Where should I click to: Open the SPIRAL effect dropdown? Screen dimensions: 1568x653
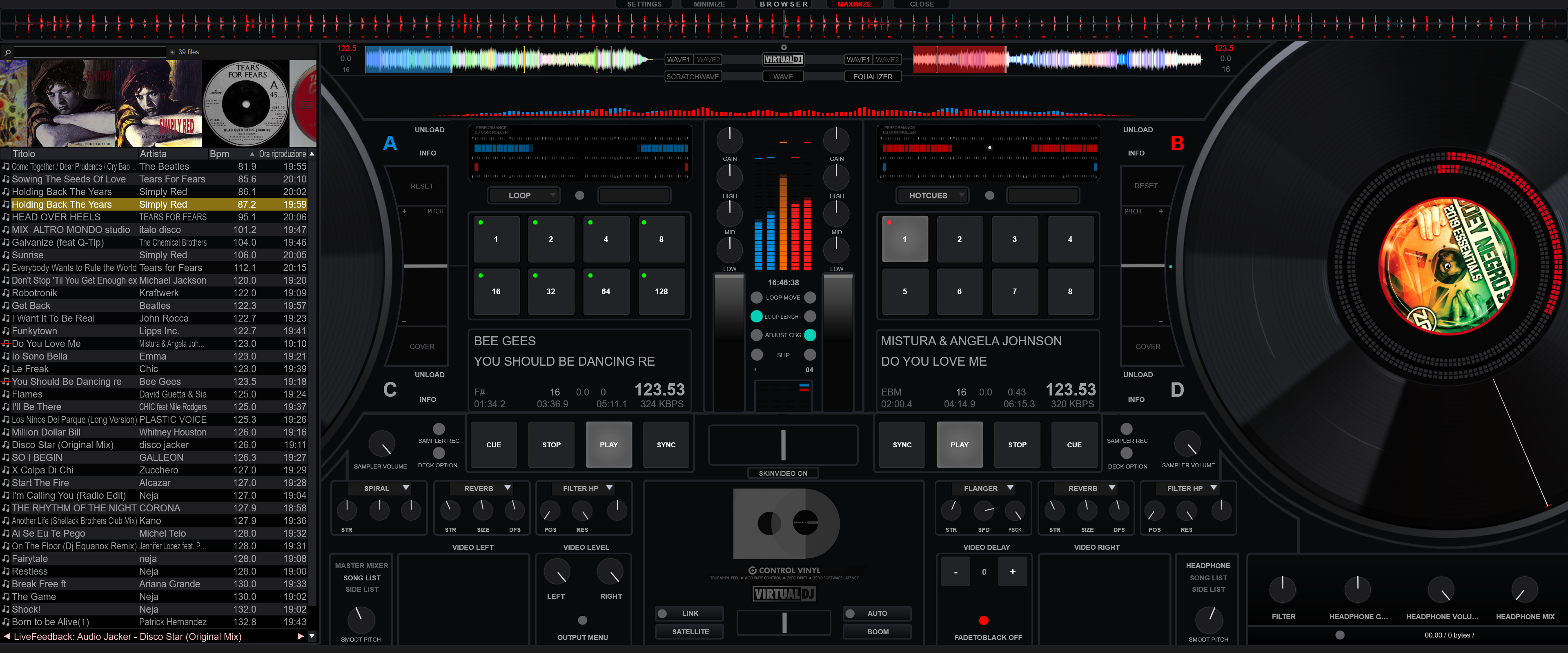coord(380,488)
